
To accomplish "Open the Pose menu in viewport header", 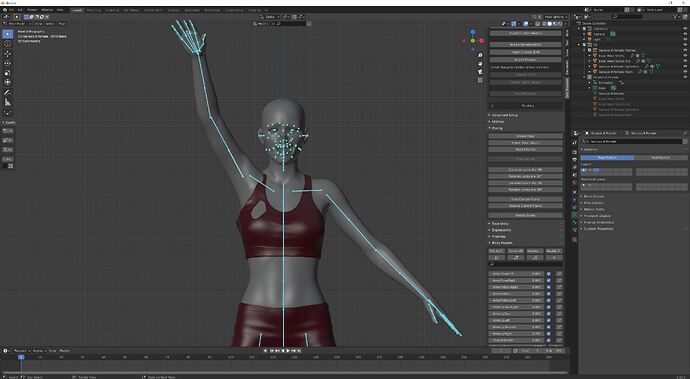I will pos(62,24).
